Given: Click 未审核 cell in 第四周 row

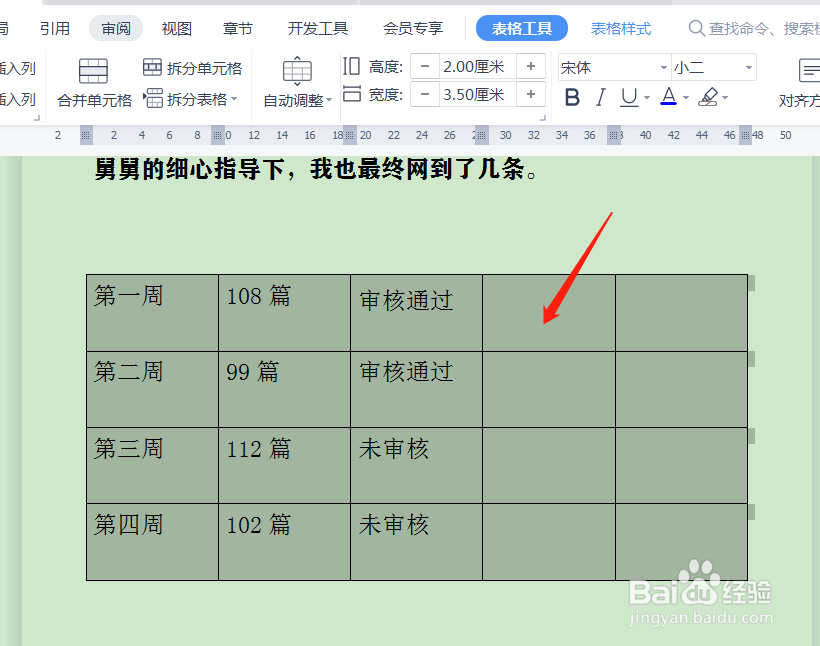Looking at the screenshot, I should 416,542.
